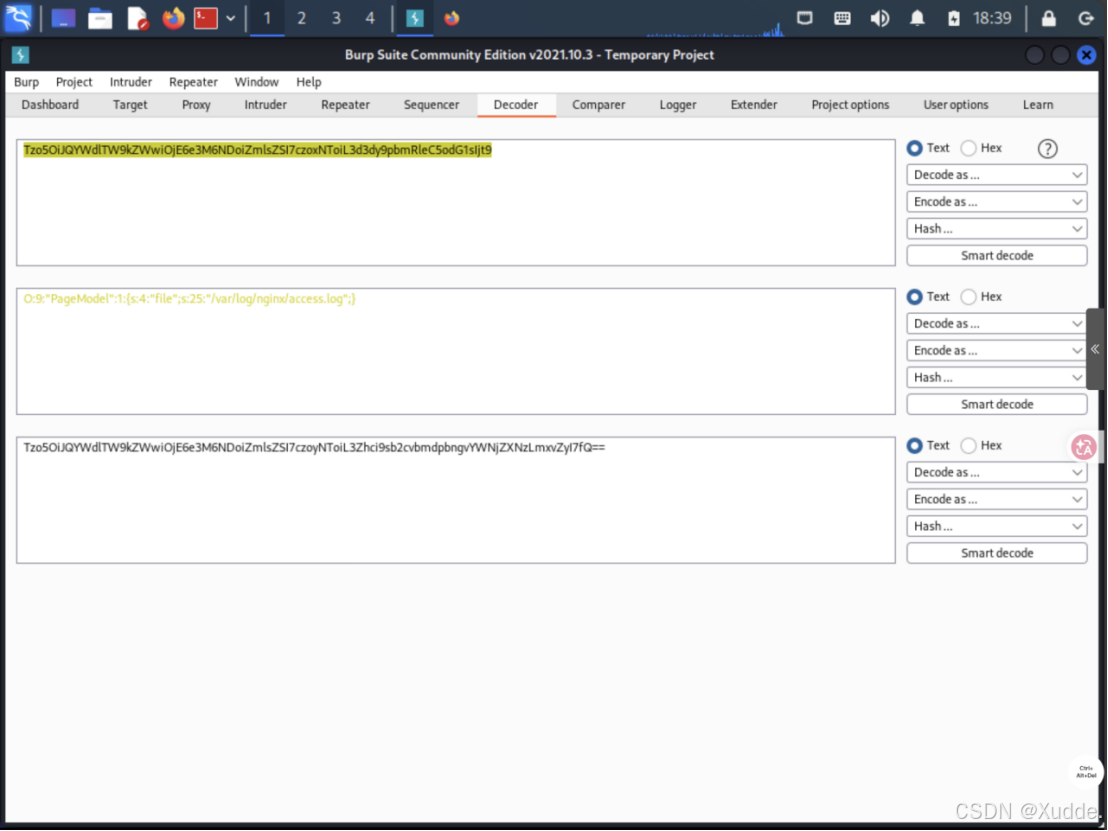The image size is (1108, 831).
Task: Switch to workspace 2
Action: (x=302, y=18)
